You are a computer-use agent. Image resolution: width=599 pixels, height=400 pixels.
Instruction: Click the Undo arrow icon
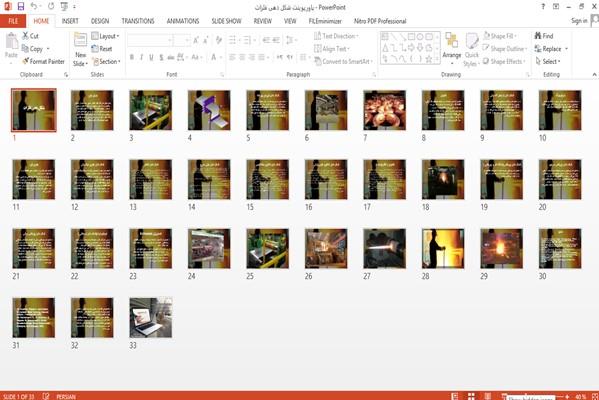click(x=34, y=6)
